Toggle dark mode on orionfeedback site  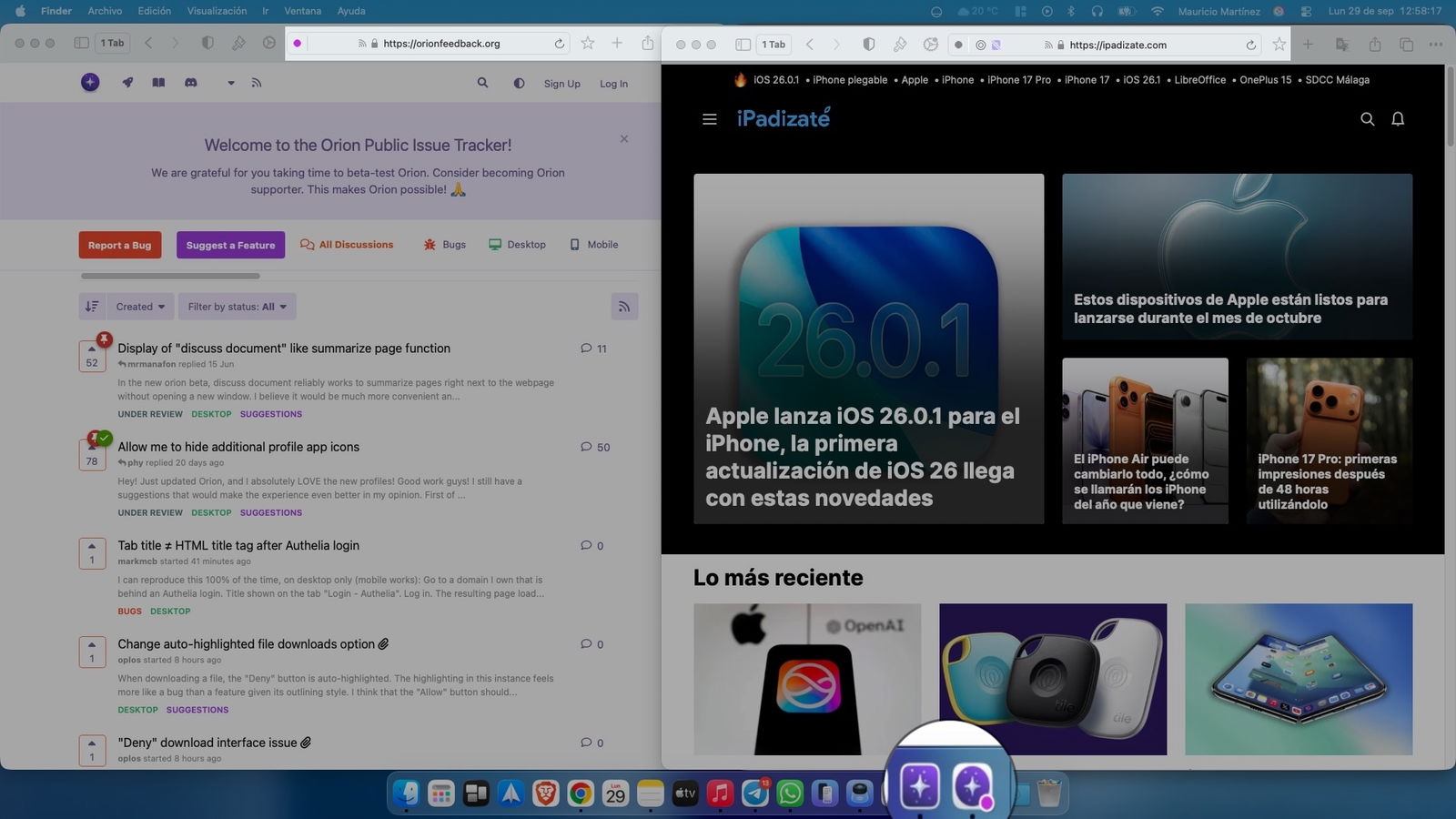[x=519, y=83]
